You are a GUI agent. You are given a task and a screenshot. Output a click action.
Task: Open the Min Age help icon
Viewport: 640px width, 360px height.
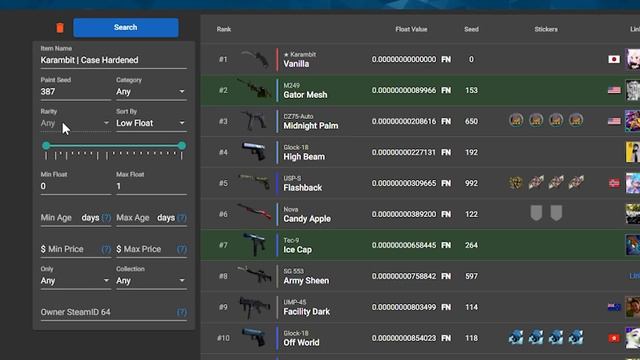point(106,218)
